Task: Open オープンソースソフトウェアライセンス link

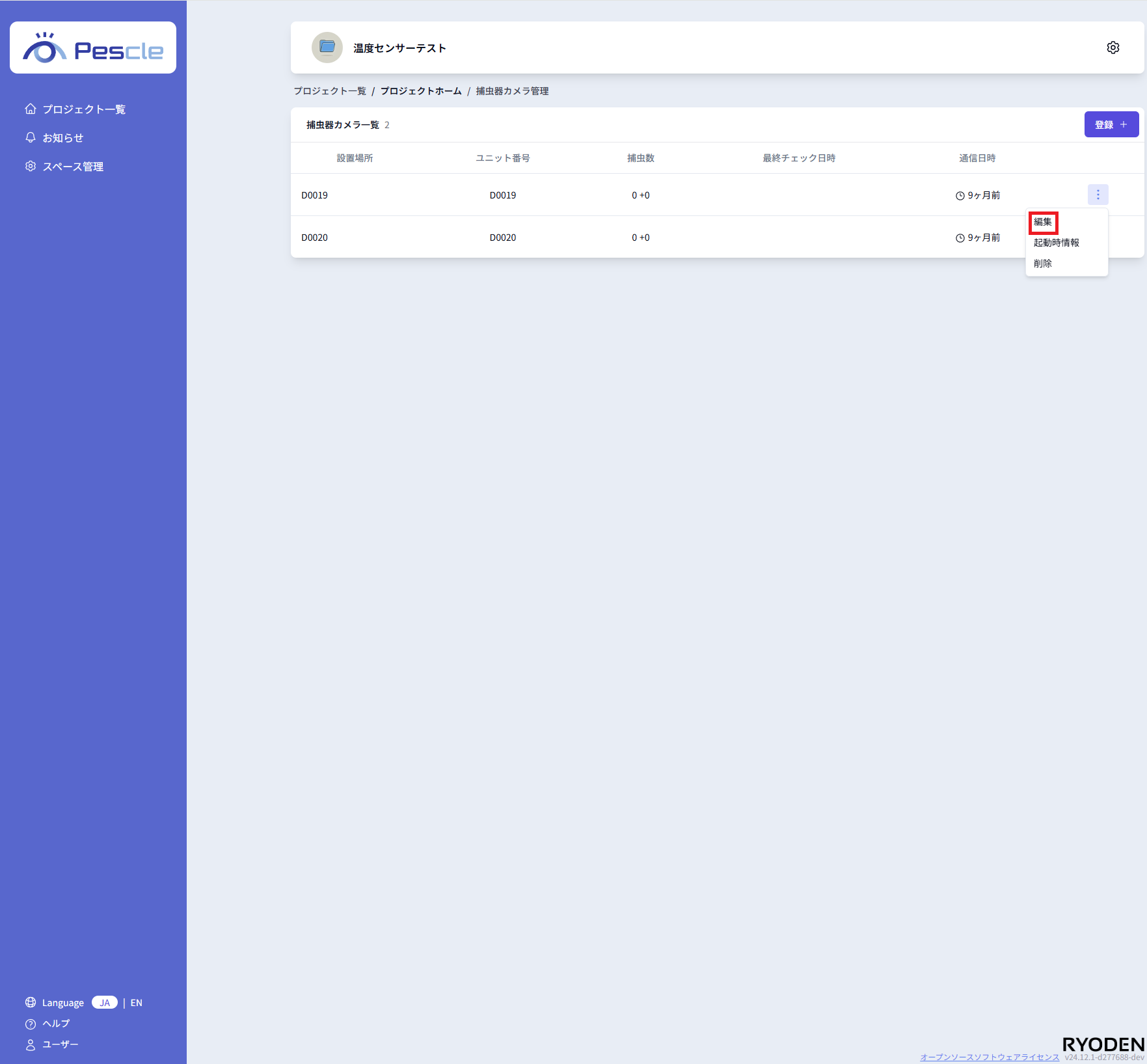Action: (989, 1057)
